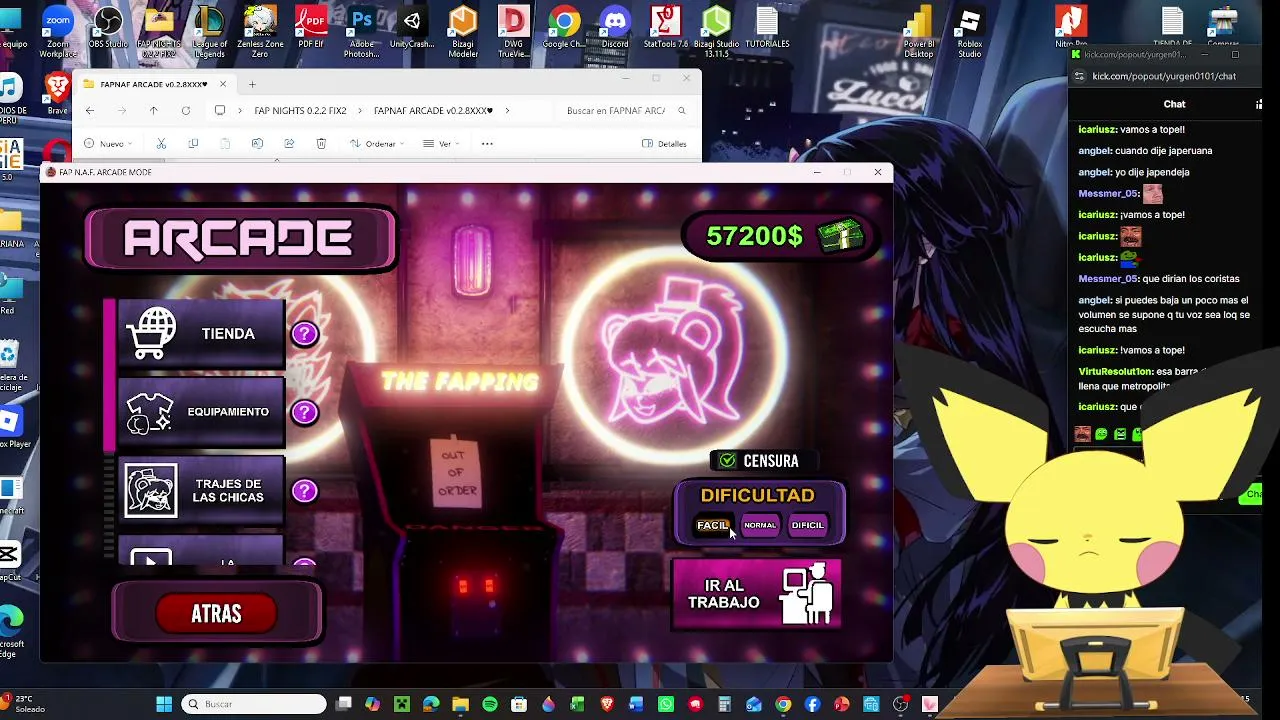Screen dimensions: 1280x720
Task: Go back in File Explorer navigation
Action: pyautogui.click(x=90, y=111)
